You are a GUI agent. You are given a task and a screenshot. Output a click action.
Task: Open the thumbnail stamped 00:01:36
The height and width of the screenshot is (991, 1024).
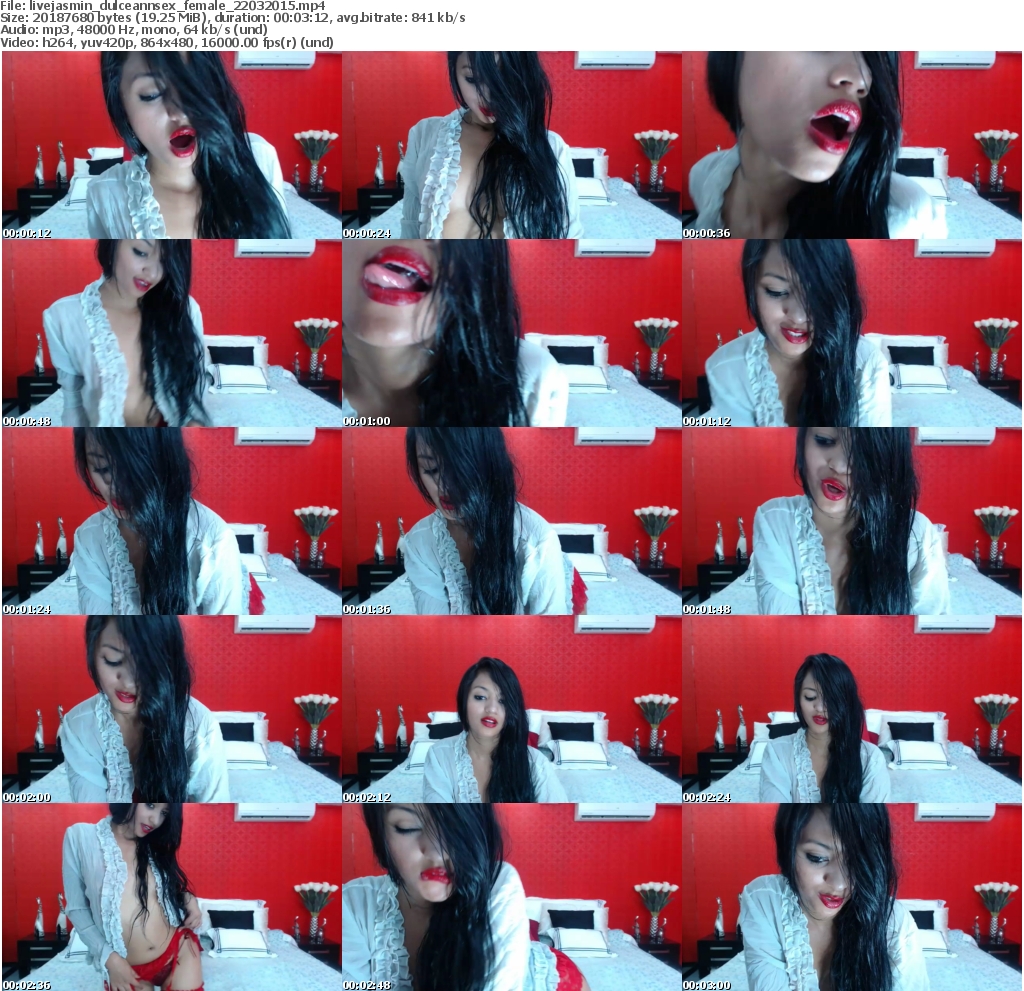coord(512,521)
